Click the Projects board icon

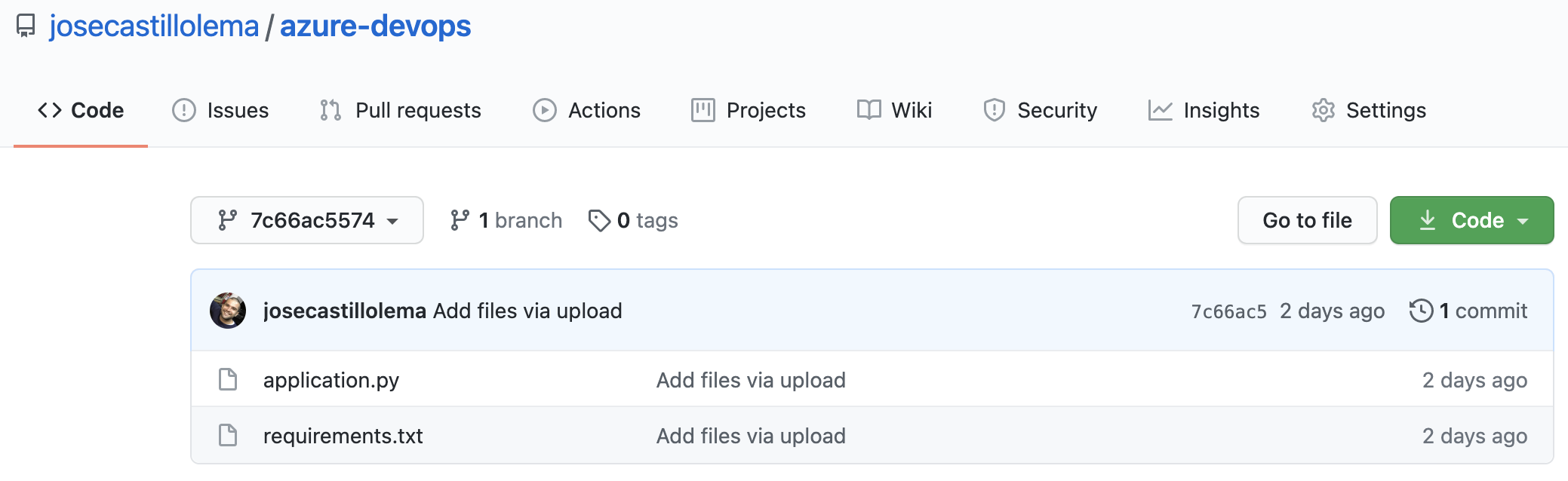703,110
